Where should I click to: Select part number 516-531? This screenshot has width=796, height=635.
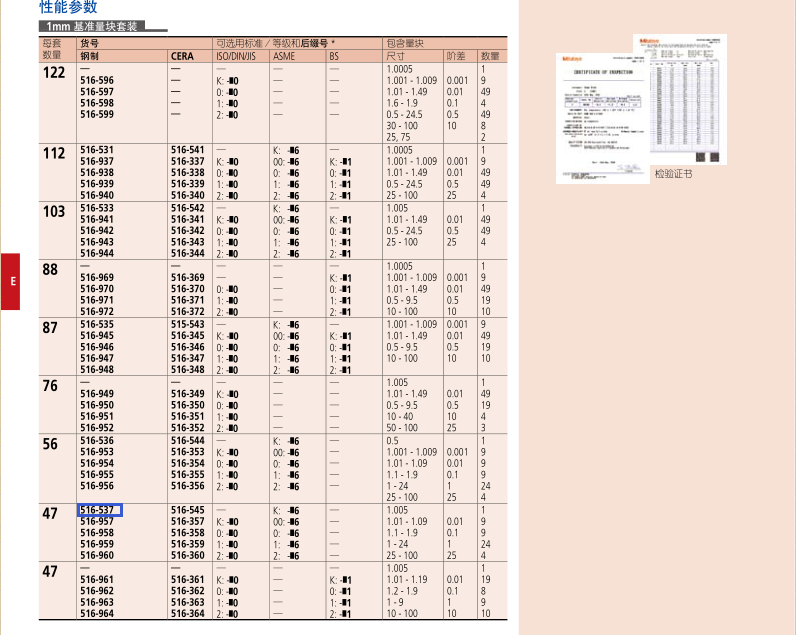pyautogui.click(x=97, y=150)
